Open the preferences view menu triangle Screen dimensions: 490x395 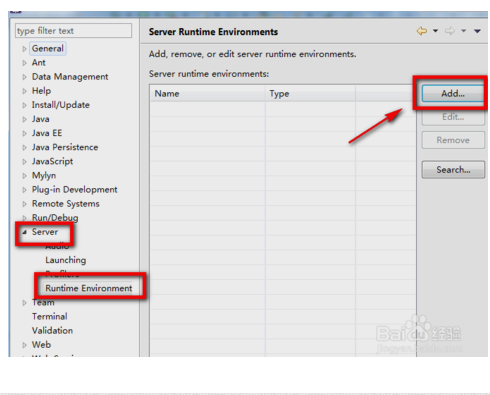477,31
